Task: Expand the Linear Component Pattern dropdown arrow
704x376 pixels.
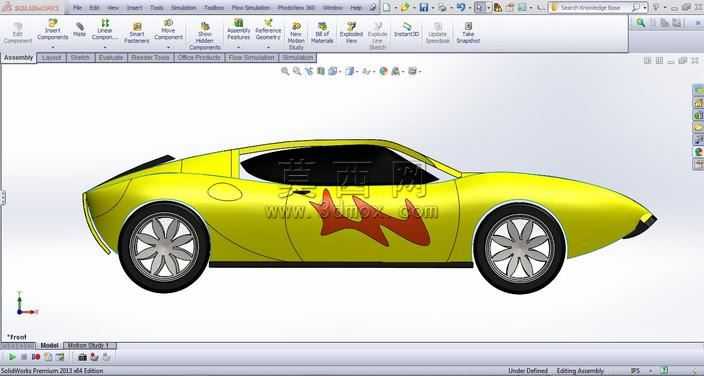Action: [105, 46]
